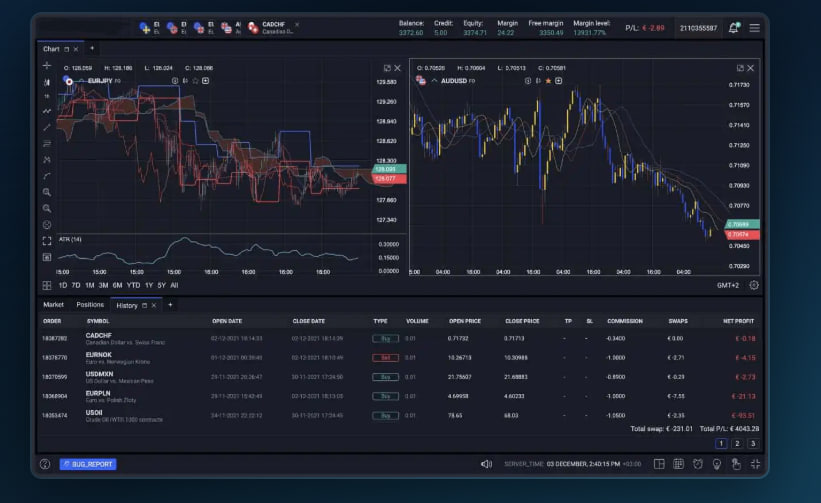The image size is (821, 503).
Task: Open the AUDUSD symbol selector
Action: tap(454, 81)
